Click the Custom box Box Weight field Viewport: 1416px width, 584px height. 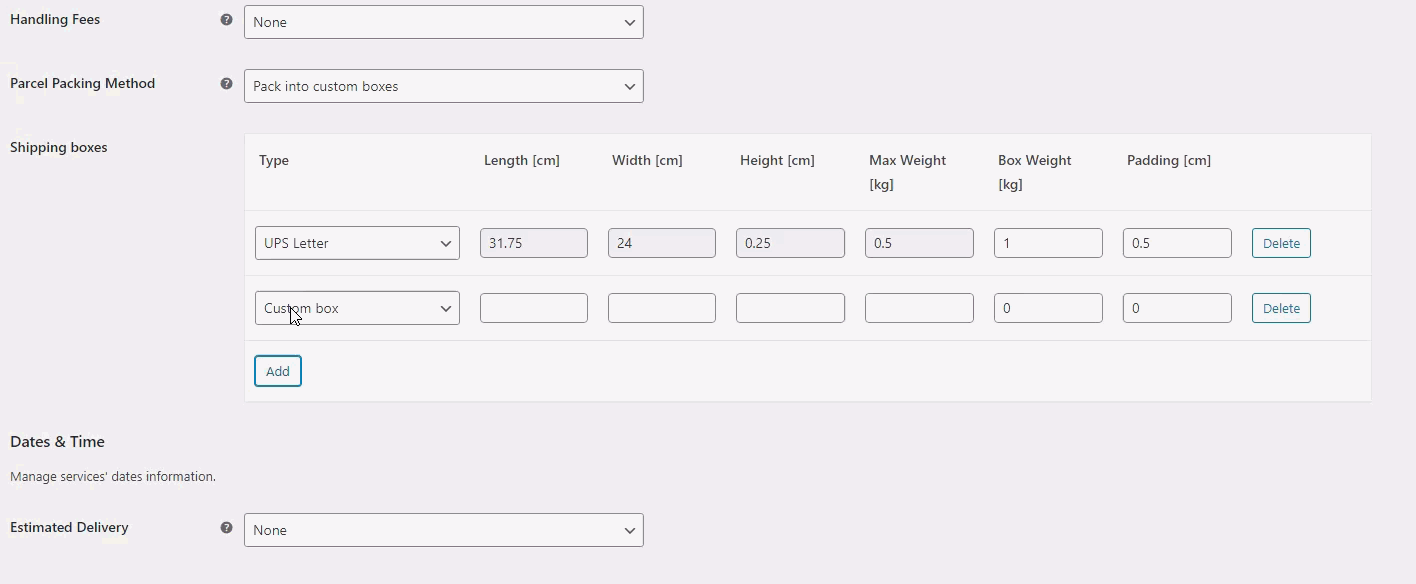1047,308
